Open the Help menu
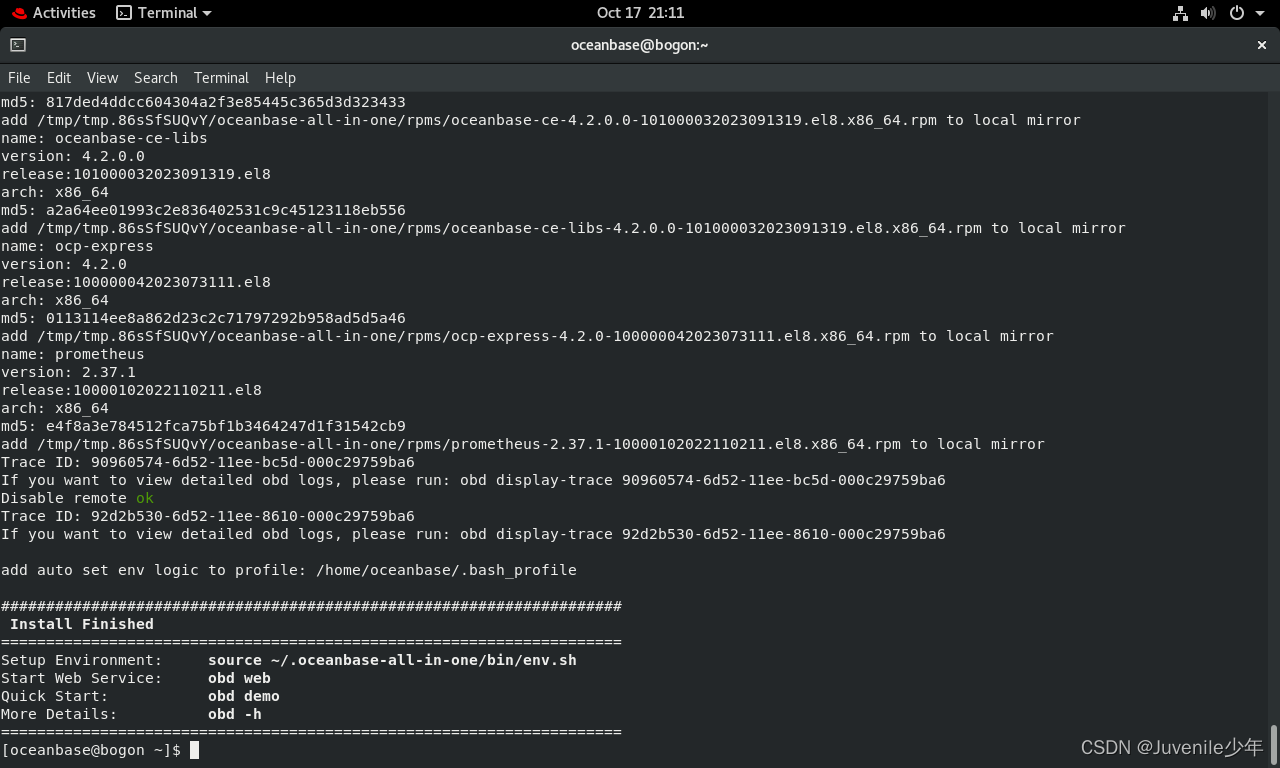1280x768 pixels. pos(280,78)
